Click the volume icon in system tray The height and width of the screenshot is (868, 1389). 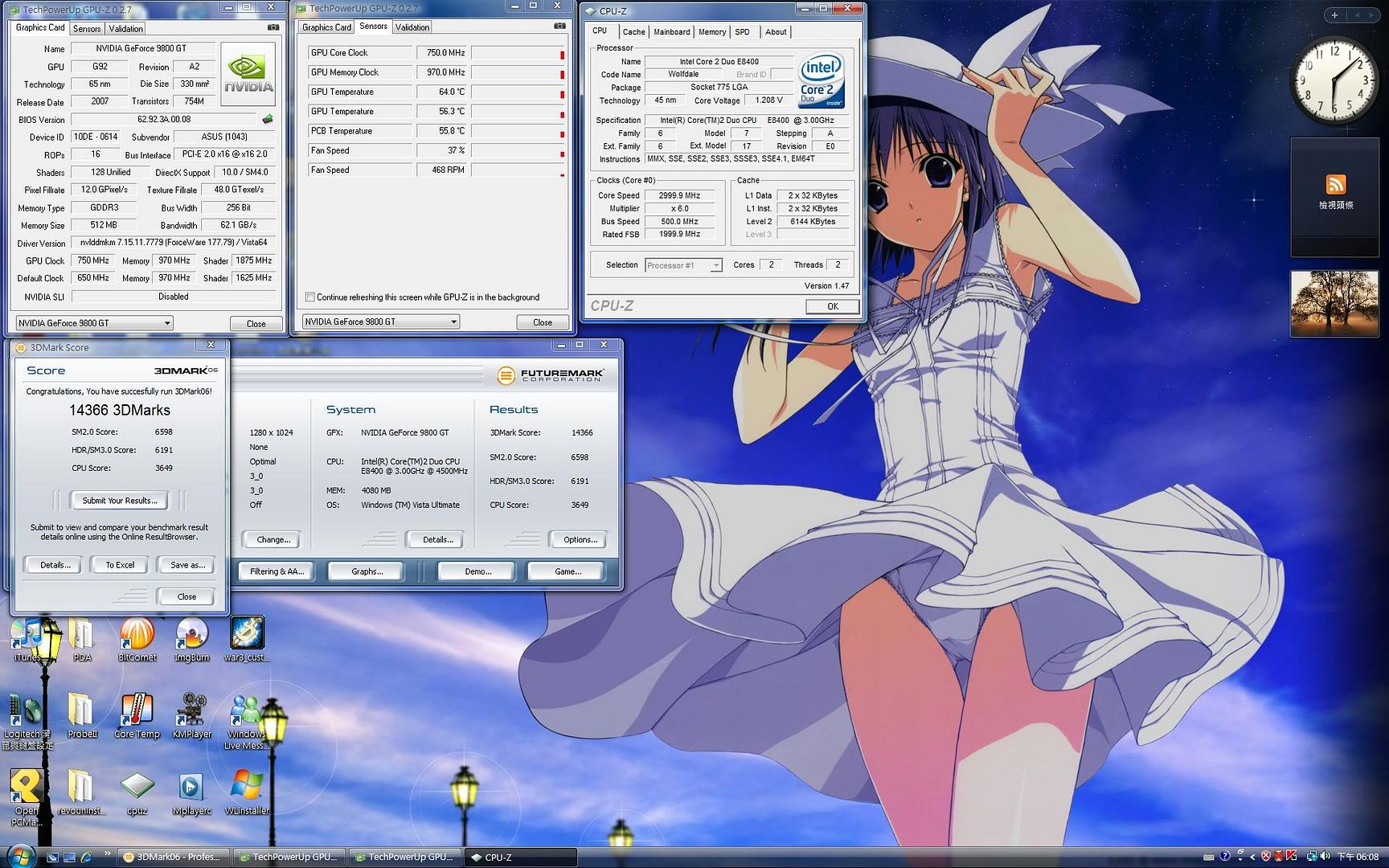point(1325,857)
